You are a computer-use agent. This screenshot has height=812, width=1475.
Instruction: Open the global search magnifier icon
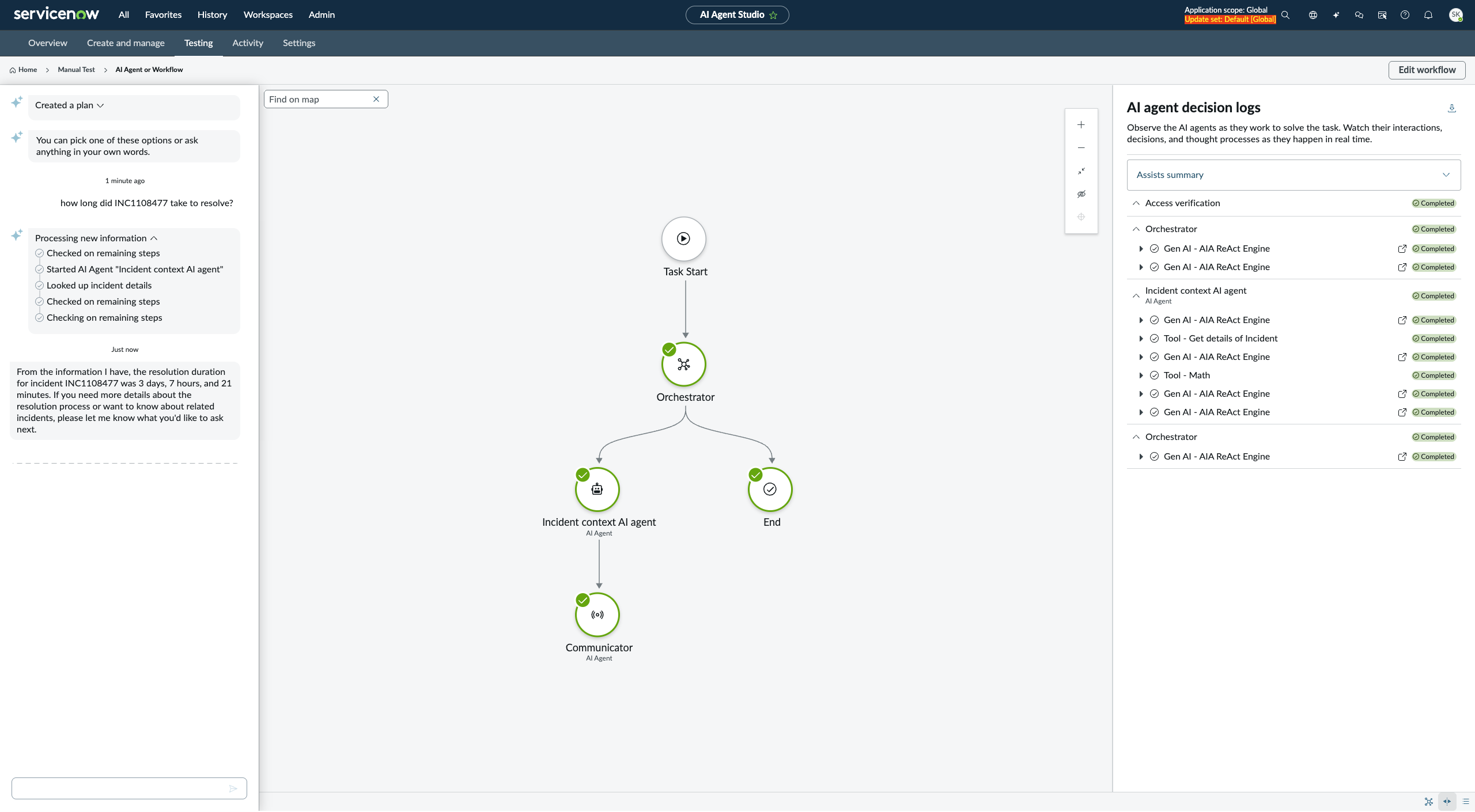click(1285, 15)
